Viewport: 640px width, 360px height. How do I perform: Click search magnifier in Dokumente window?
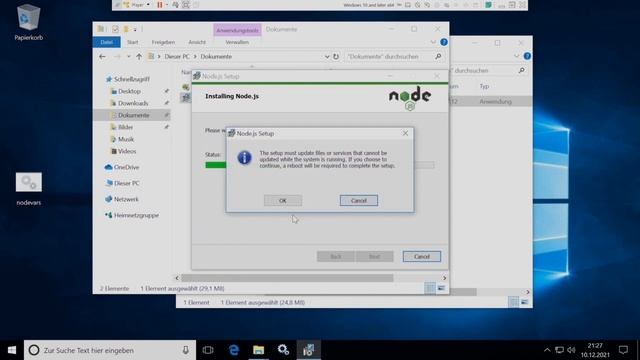(438, 56)
